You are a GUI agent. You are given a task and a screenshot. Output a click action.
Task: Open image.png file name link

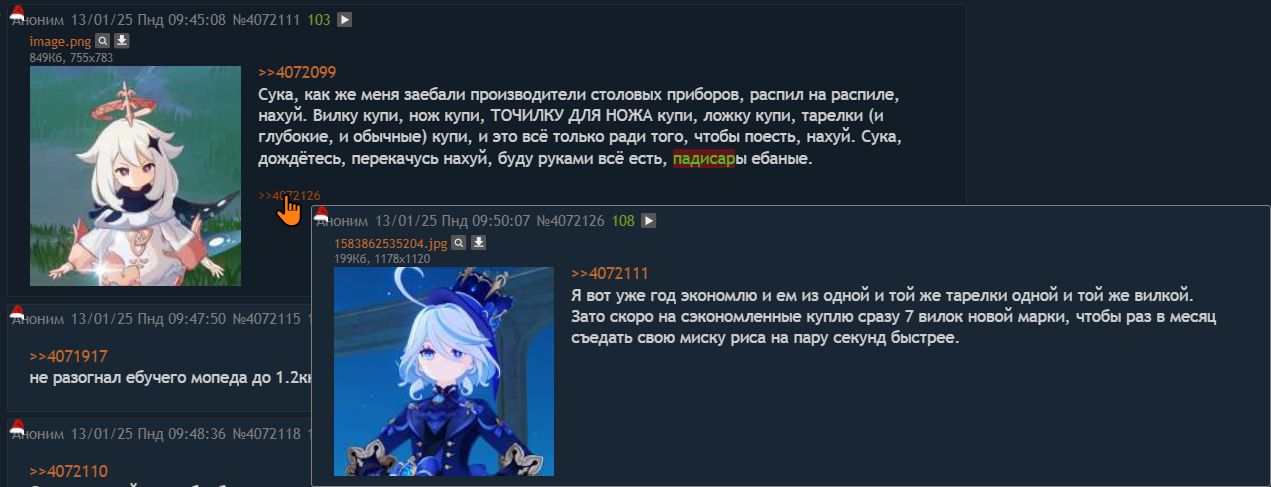point(61,42)
